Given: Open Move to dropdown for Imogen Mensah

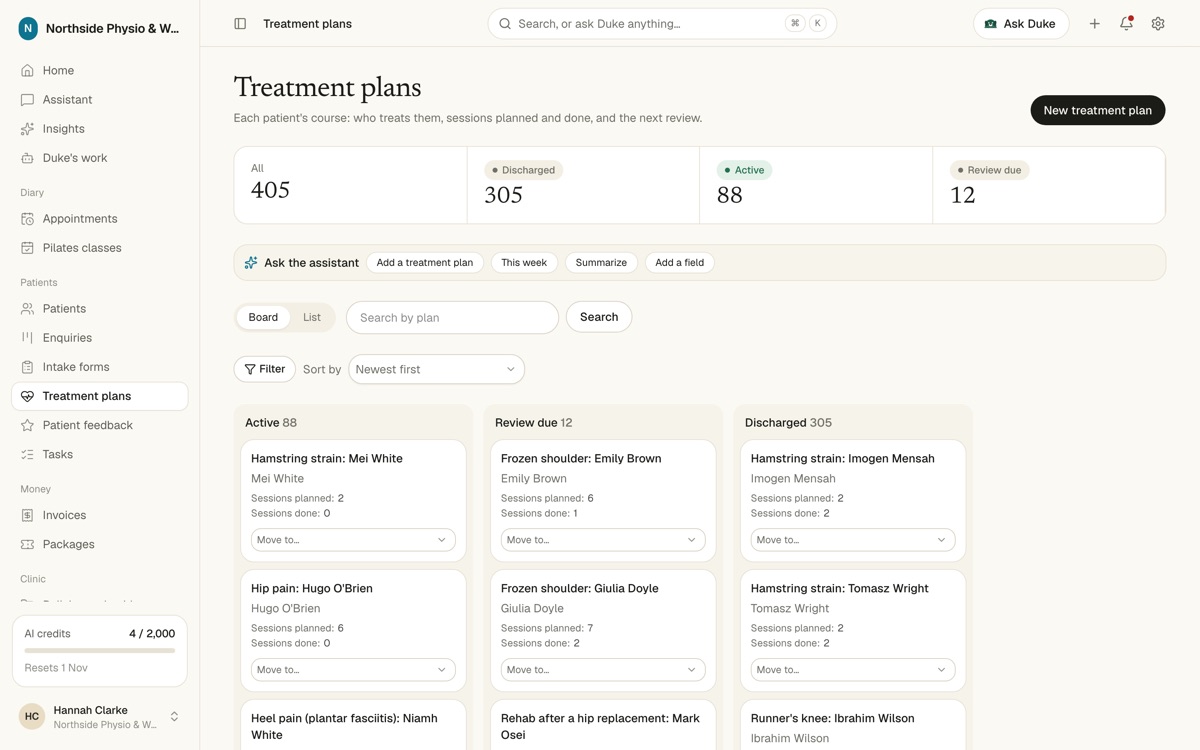Looking at the screenshot, I should tap(853, 540).
